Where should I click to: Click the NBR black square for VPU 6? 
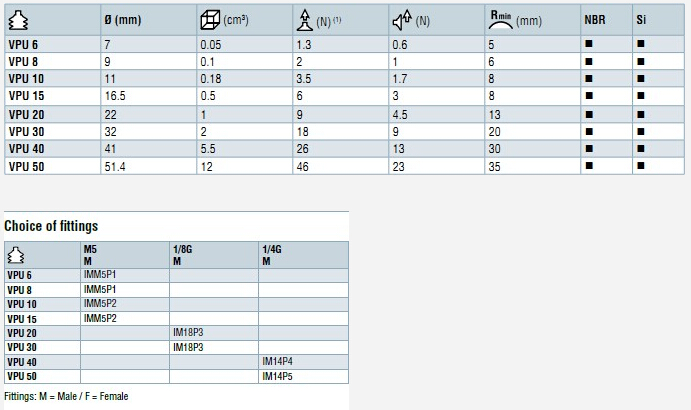tap(589, 45)
